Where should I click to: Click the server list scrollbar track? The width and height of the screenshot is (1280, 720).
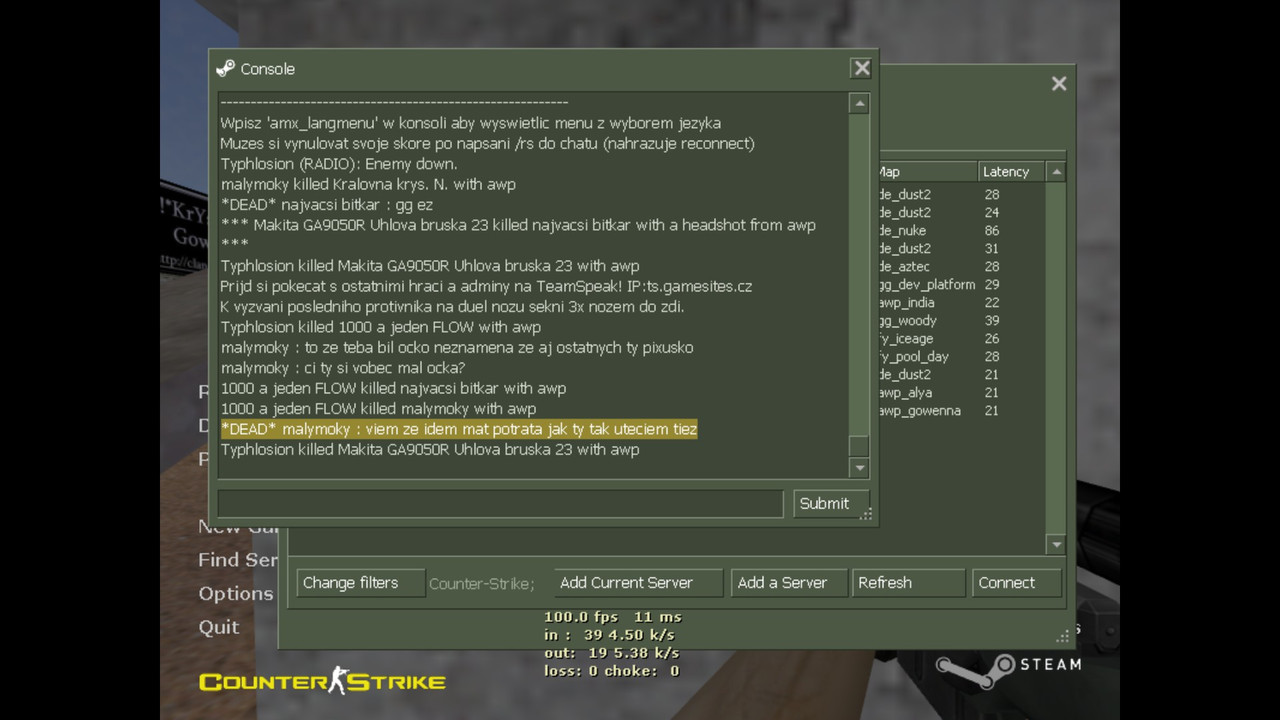click(1056, 358)
